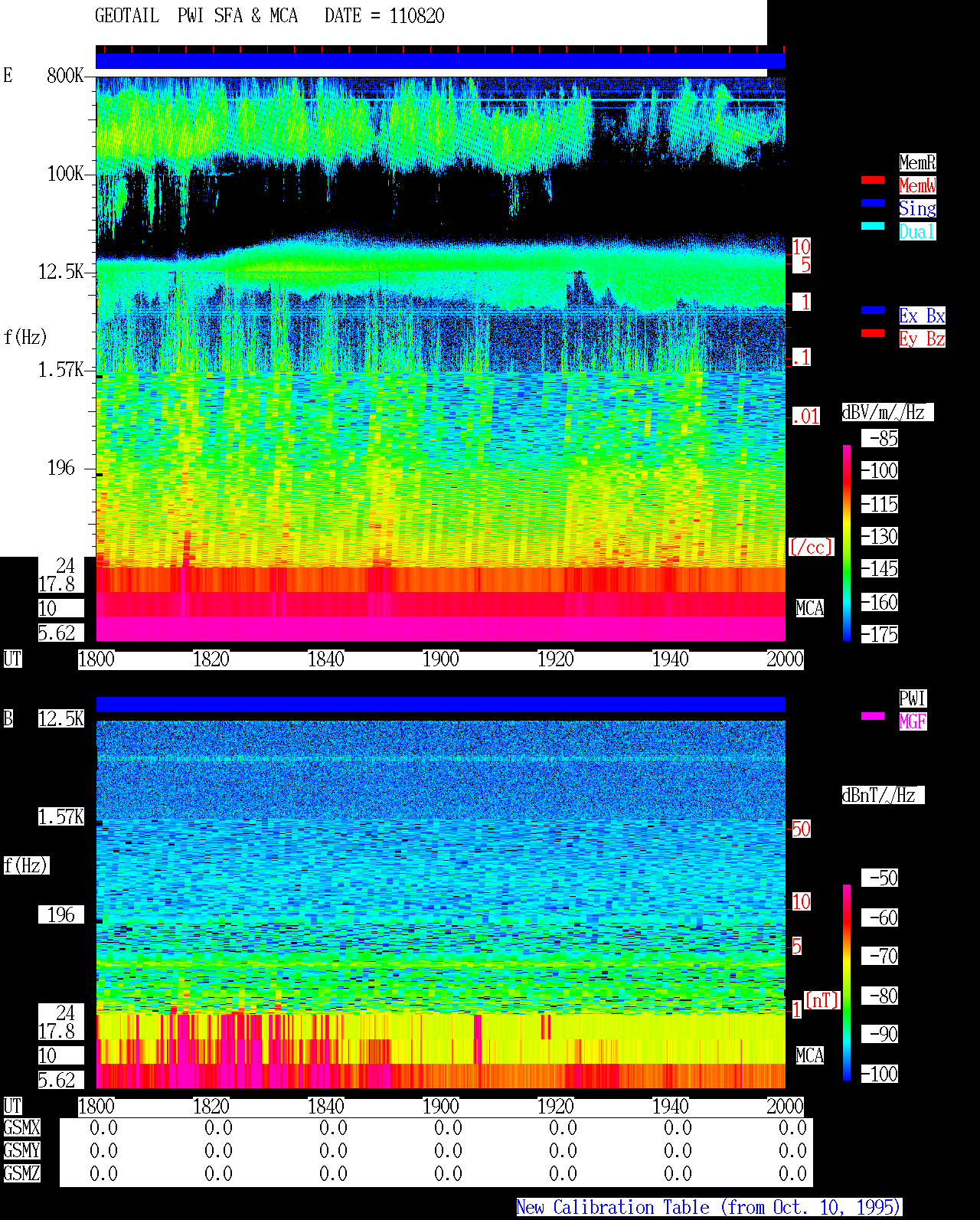The image size is (980, 1220).
Task: Click the [/cc] density axis label
Action: [811, 548]
